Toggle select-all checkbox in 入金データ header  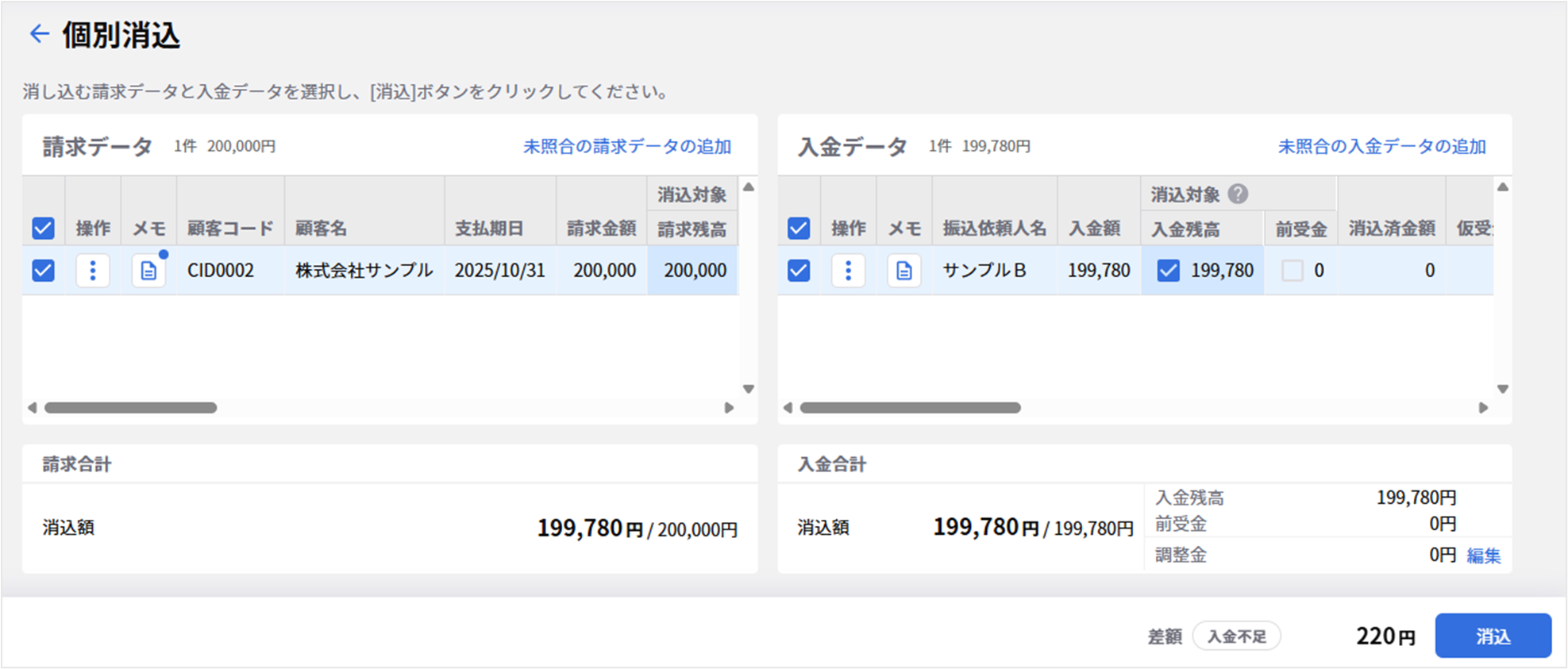(x=799, y=229)
